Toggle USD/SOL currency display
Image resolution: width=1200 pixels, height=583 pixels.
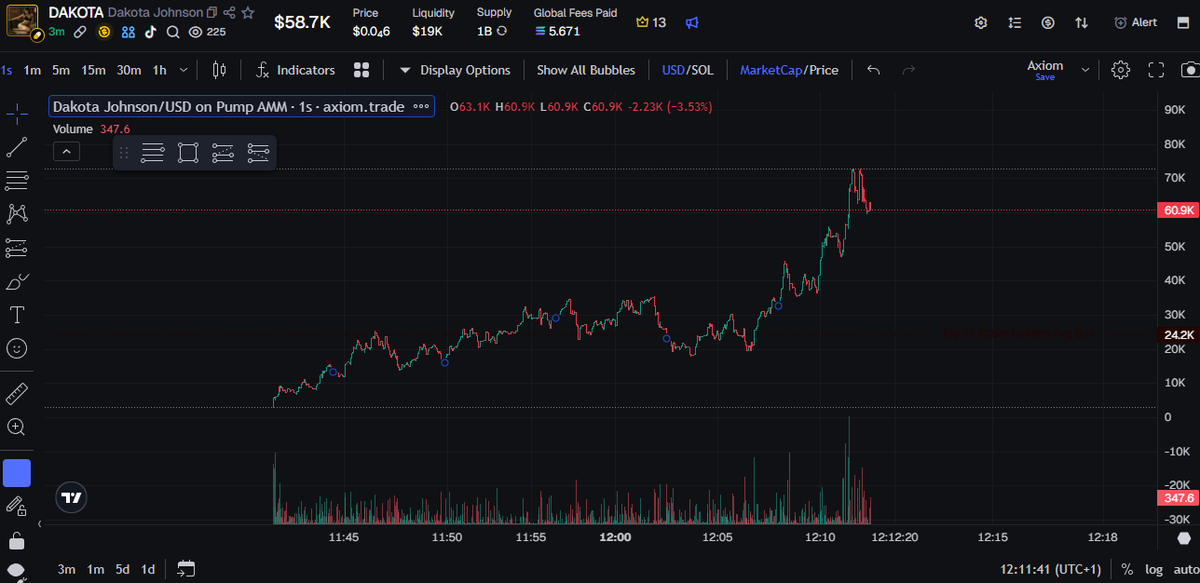click(688, 70)
